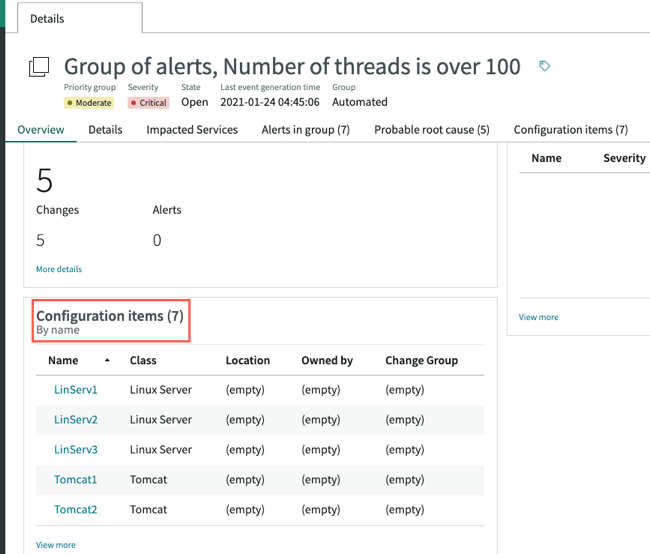This screenshot has height=554, width=650.
Task: Click the More details link
Action: pyautogui.click(x=59, y=269)
